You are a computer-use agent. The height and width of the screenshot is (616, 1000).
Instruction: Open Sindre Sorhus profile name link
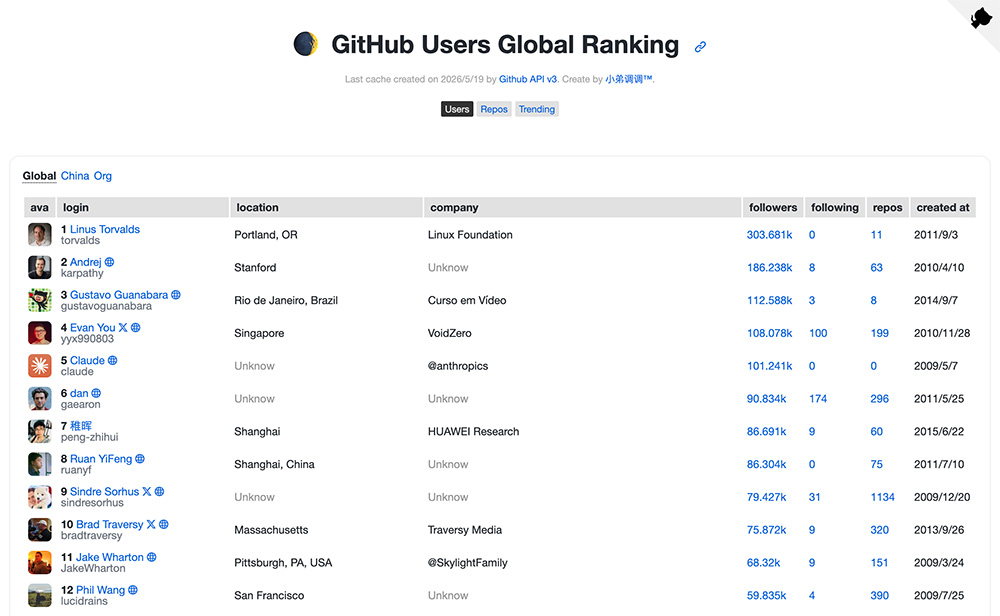click(x=105, y=492)
